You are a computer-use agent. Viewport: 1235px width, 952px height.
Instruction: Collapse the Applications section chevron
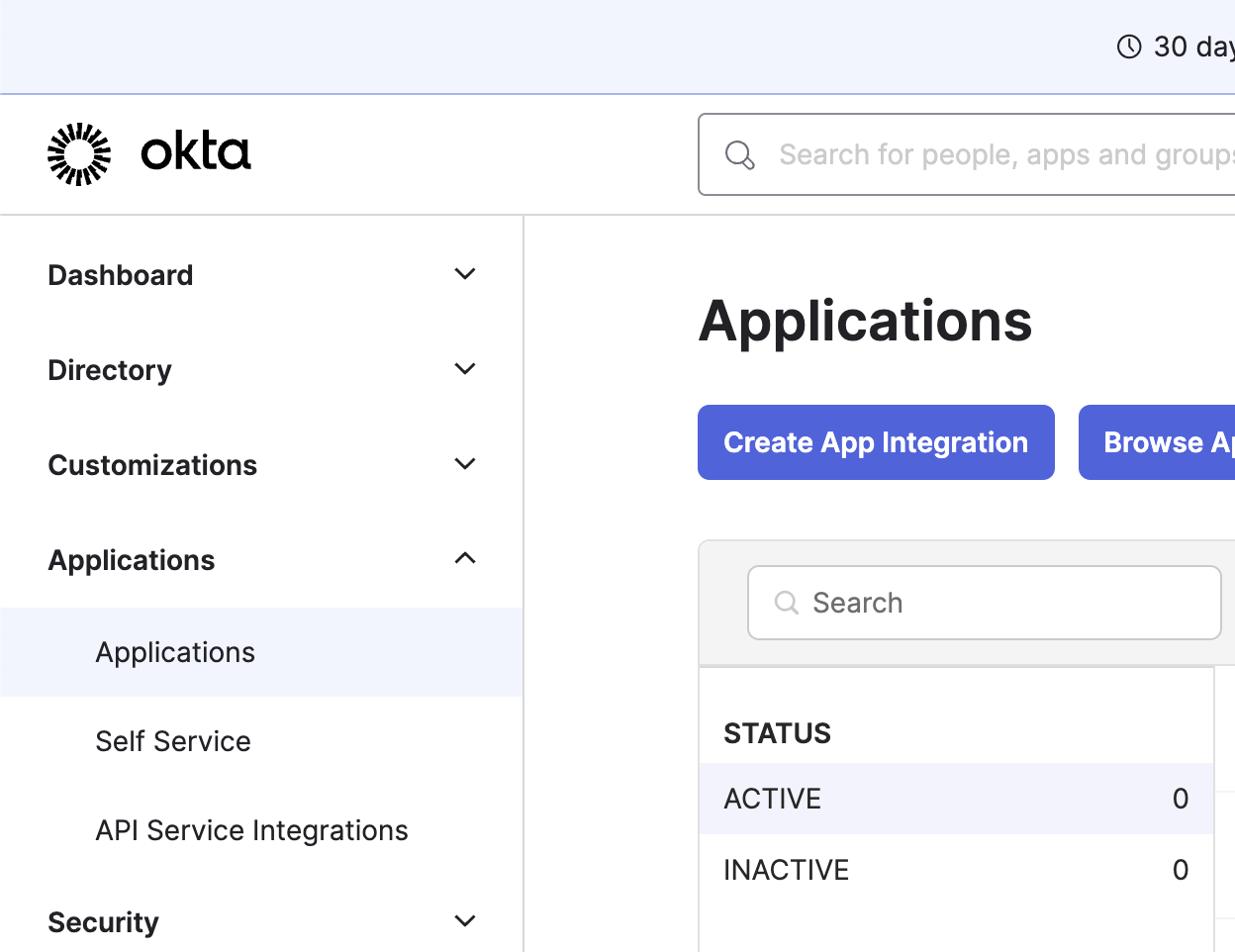pyautogui.click(x=465, y=559)
